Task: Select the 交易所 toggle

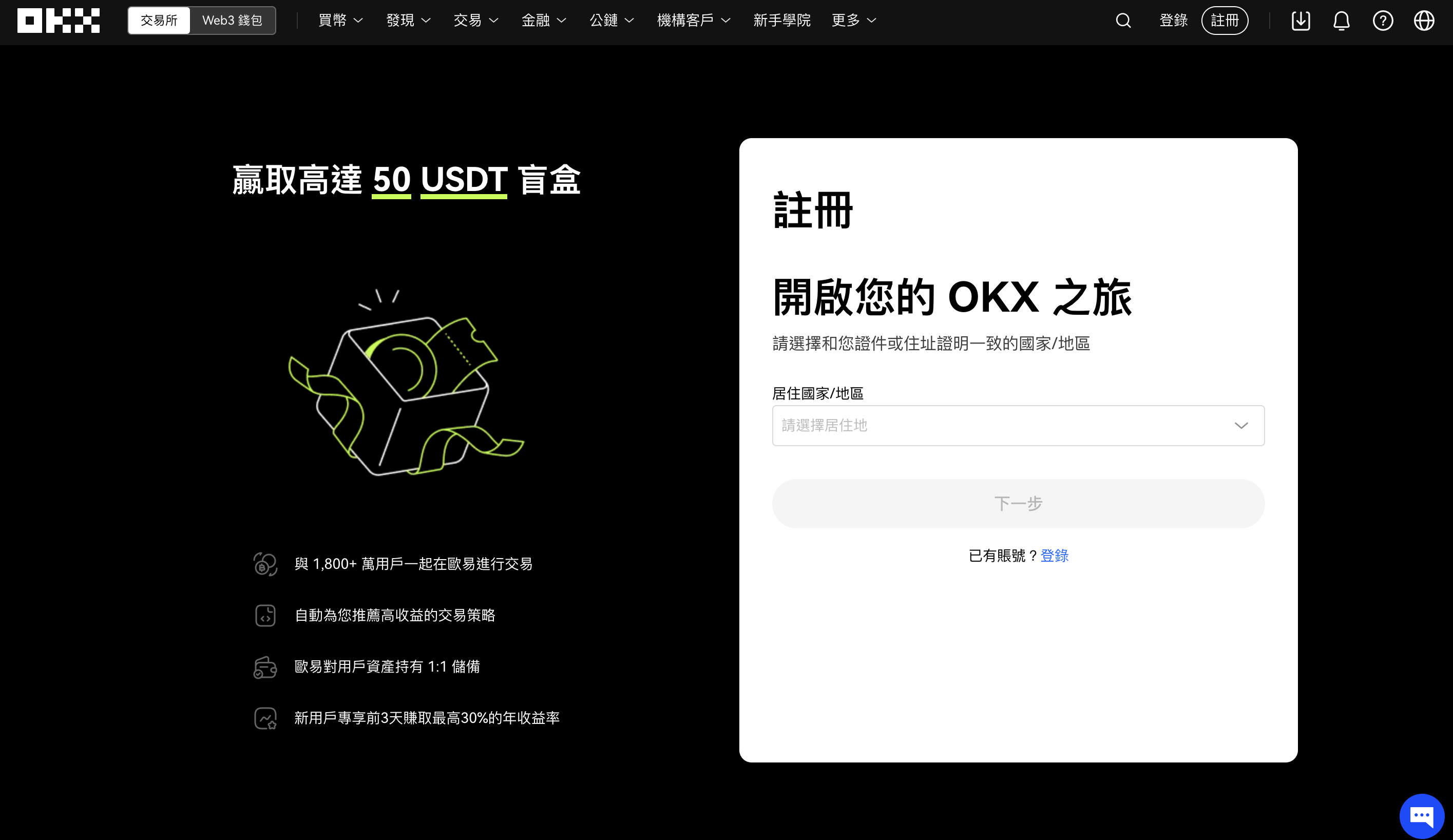Action: point(159,21)
